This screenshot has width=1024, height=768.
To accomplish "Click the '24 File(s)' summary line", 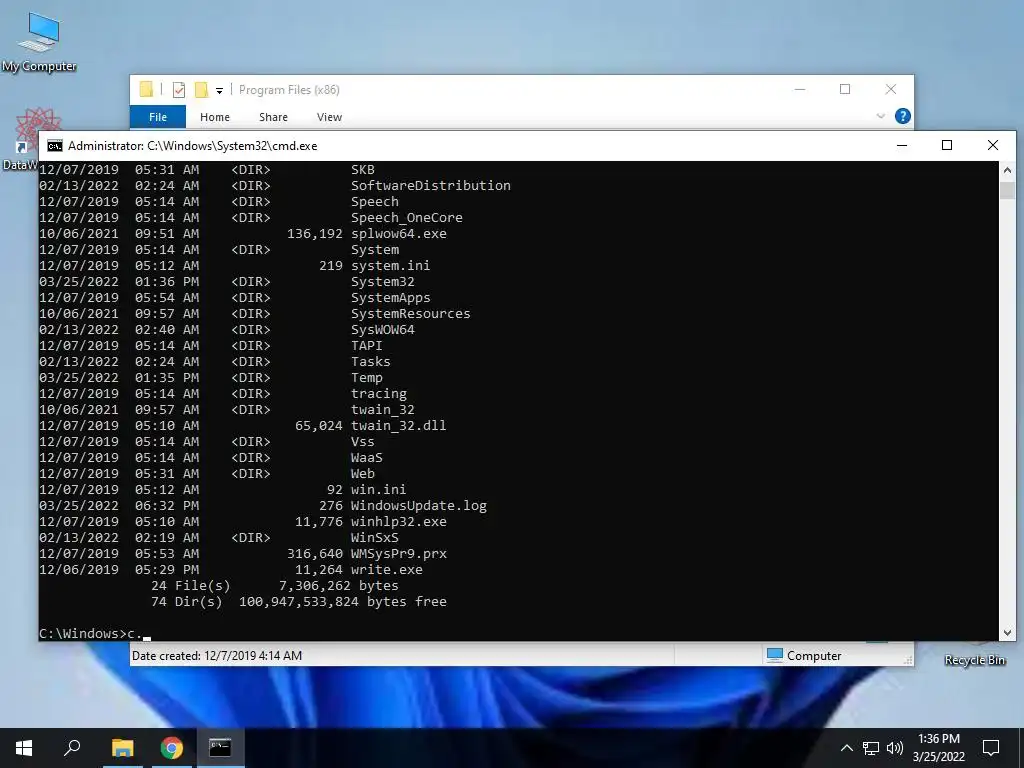I will coord(274,586).
